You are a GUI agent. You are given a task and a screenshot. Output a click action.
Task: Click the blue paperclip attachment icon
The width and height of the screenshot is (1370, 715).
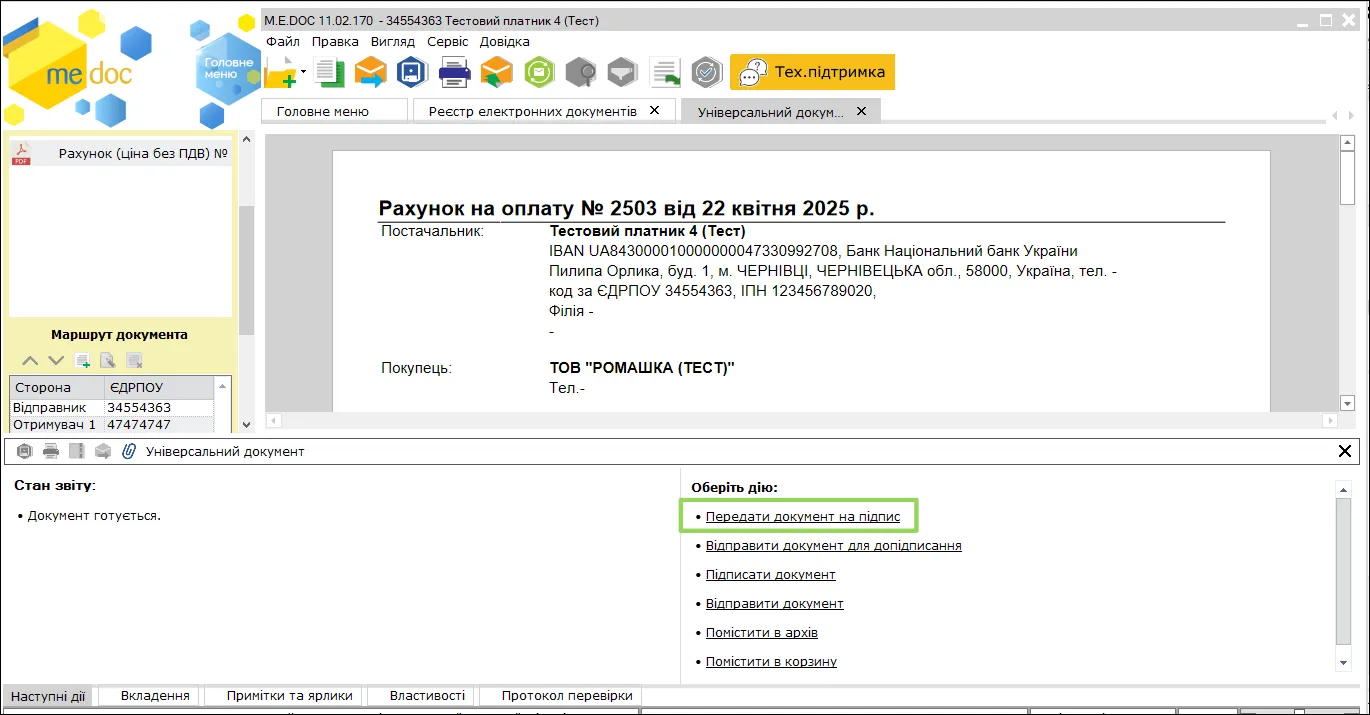[129, 451]
